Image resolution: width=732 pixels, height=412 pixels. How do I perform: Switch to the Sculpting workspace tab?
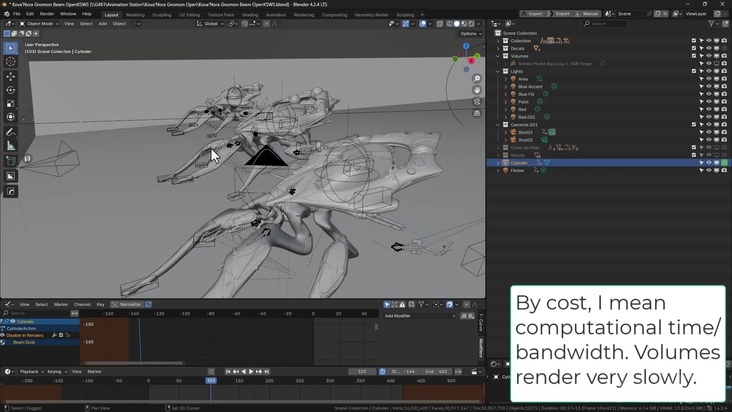tap(162, 14)
